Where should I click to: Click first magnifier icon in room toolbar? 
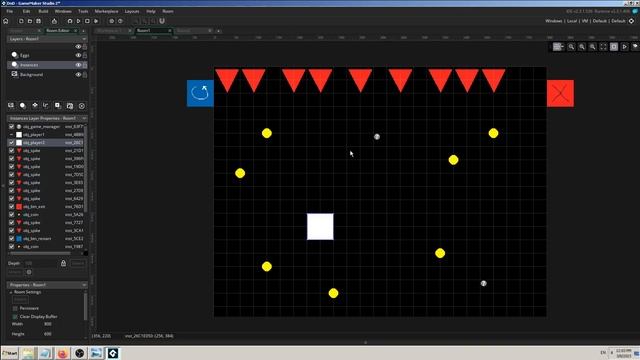point(571,47)
